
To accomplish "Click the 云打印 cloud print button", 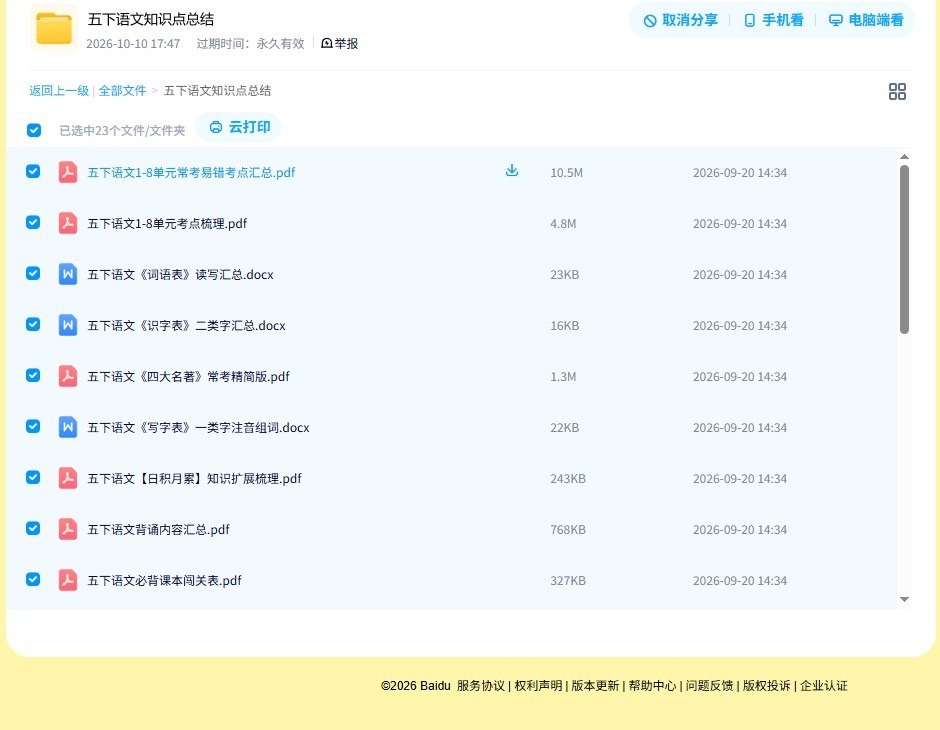I will (239, 127).
